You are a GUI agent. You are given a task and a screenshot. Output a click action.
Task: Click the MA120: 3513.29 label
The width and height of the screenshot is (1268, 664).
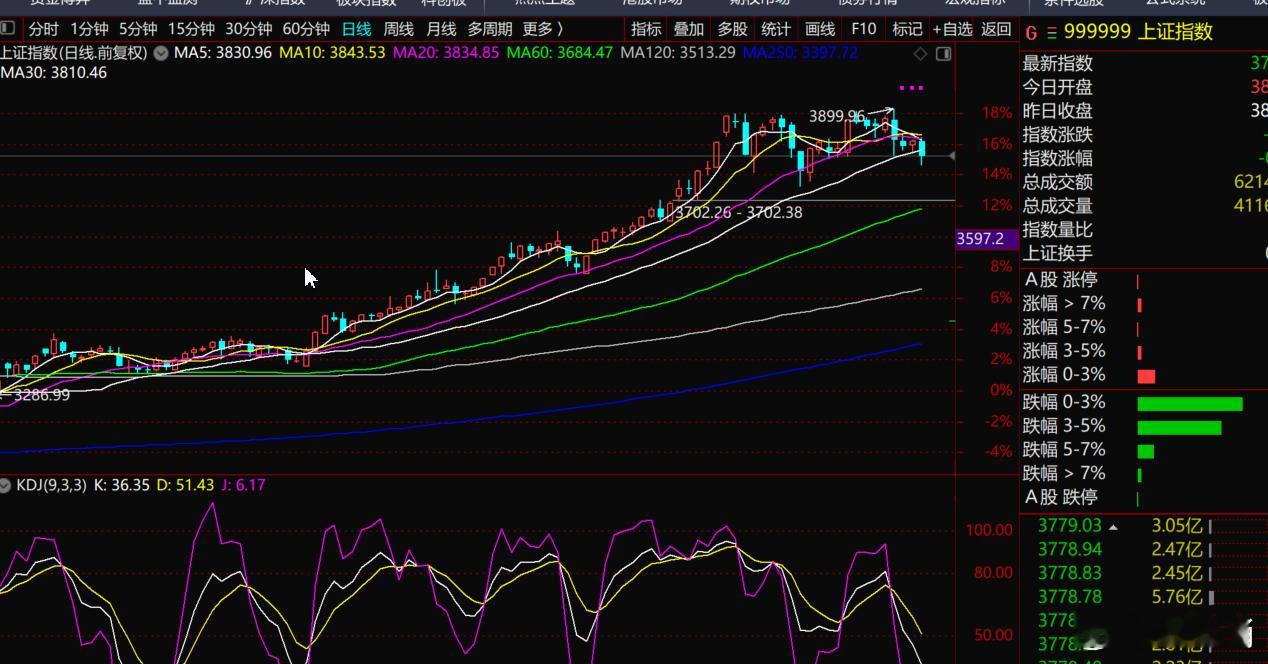point(678,52)
